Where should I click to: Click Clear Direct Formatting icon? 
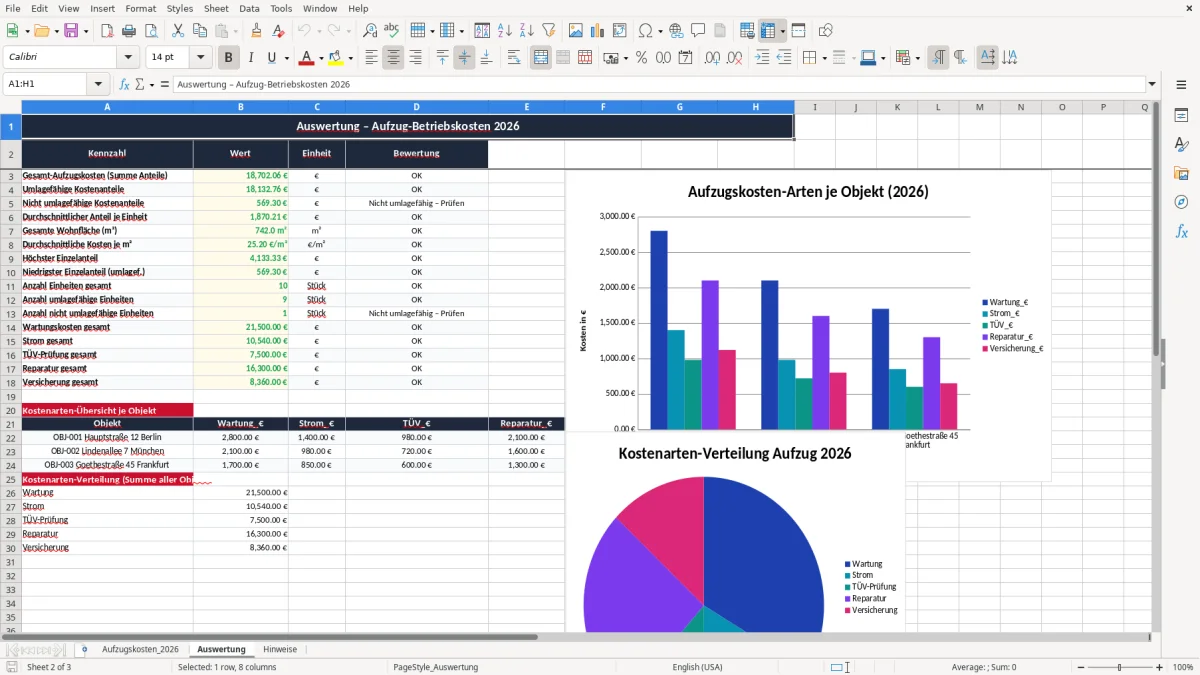coord(278,31)
